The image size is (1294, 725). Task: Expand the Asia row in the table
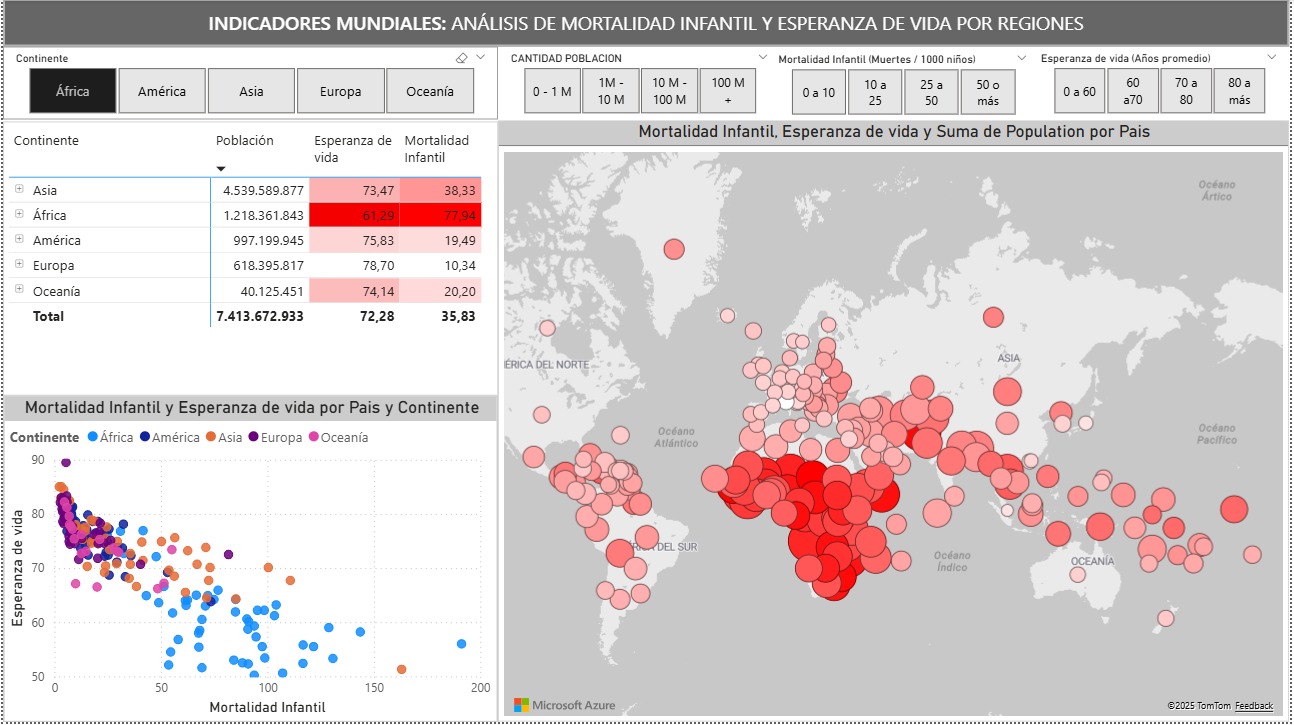(20, 189)
